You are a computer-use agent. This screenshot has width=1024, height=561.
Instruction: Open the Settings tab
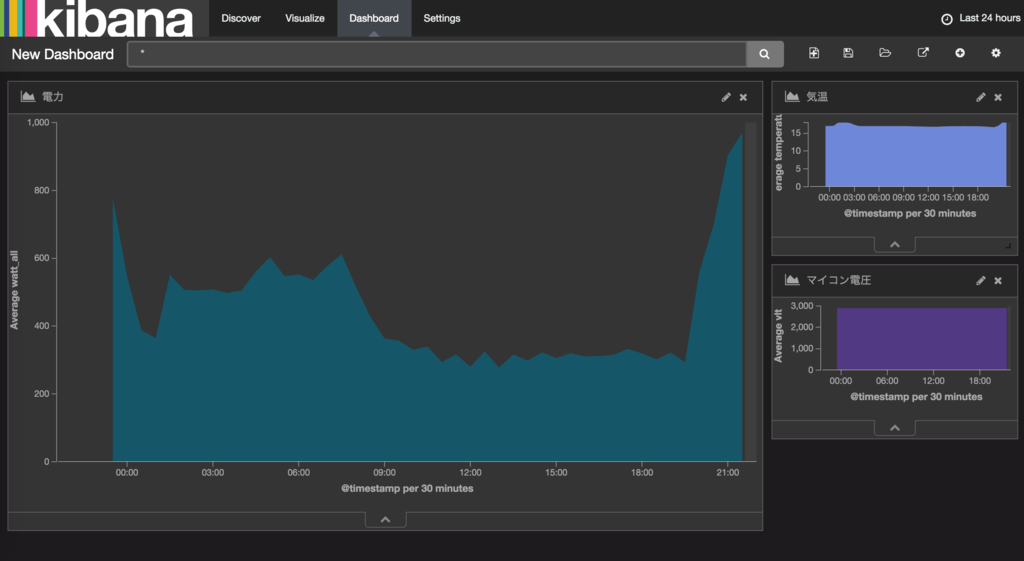click(441, 18)
